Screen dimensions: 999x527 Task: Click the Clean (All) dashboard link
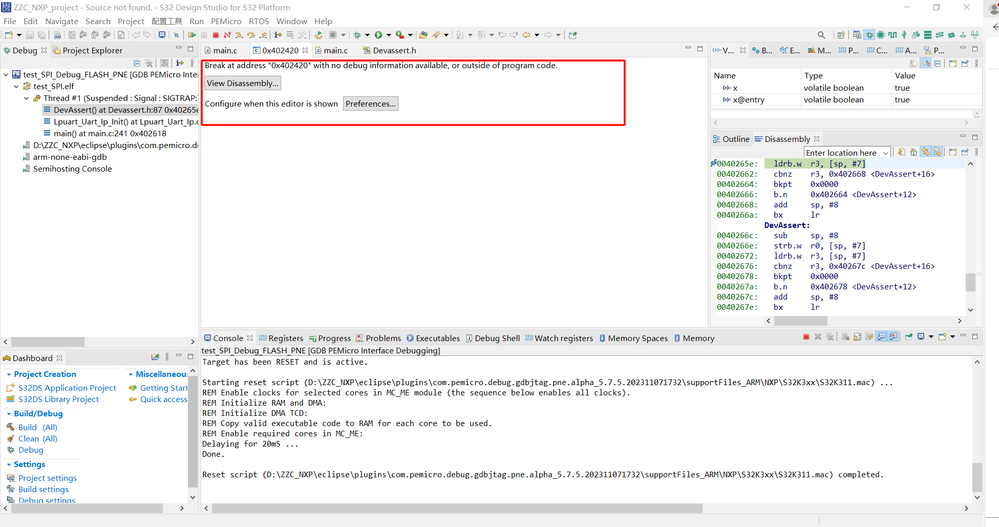click(38, 438)
